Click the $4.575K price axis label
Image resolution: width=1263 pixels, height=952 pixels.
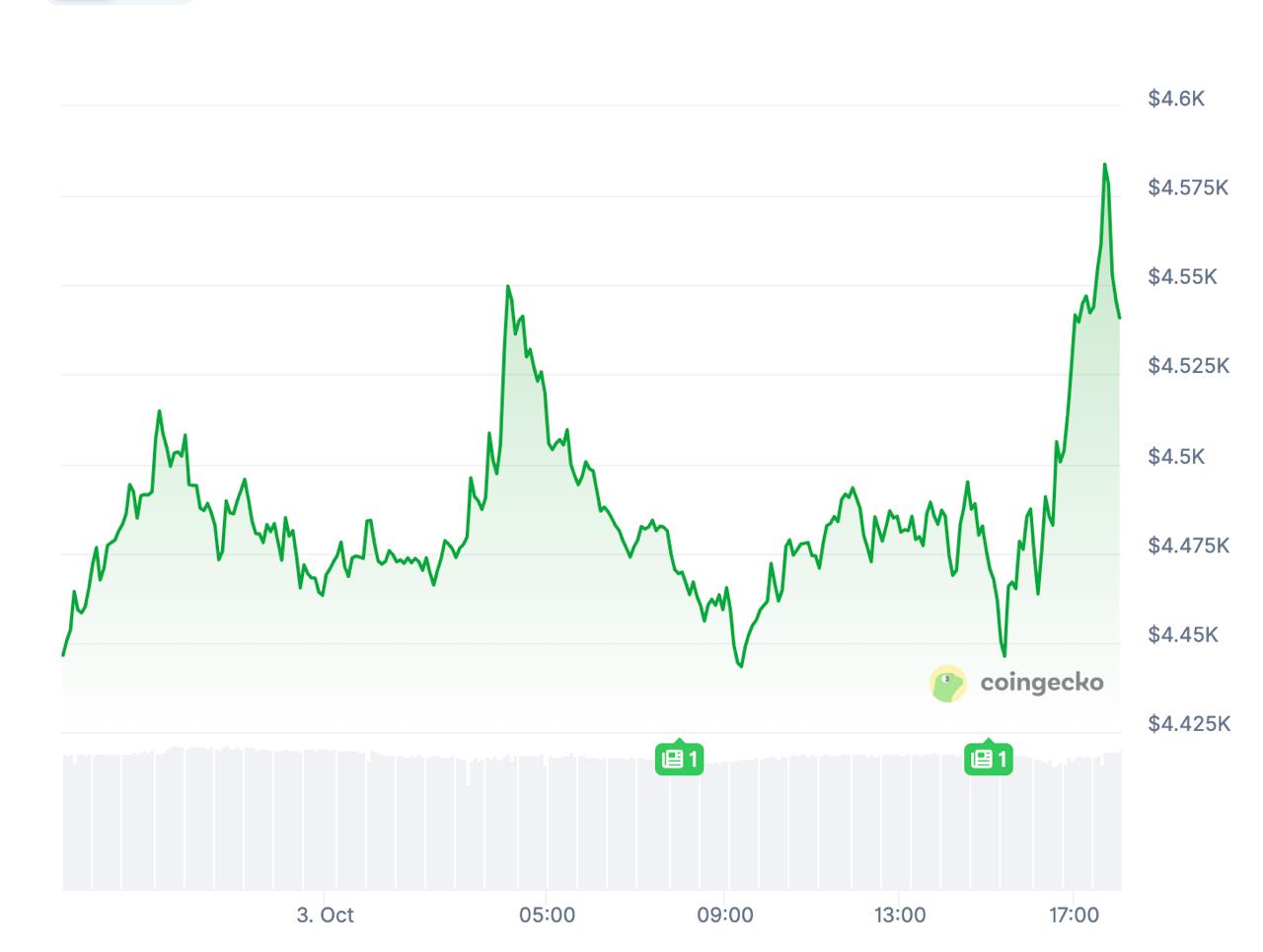(x=1188, y=187)
